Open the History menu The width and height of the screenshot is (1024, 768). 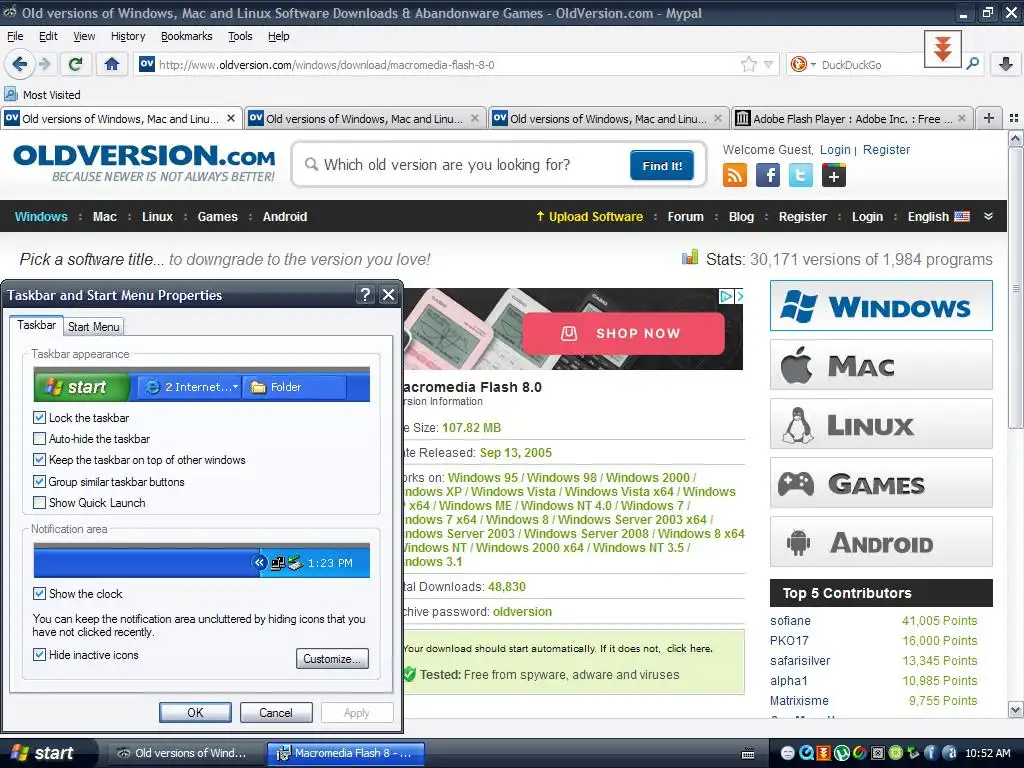click(128, 36)
